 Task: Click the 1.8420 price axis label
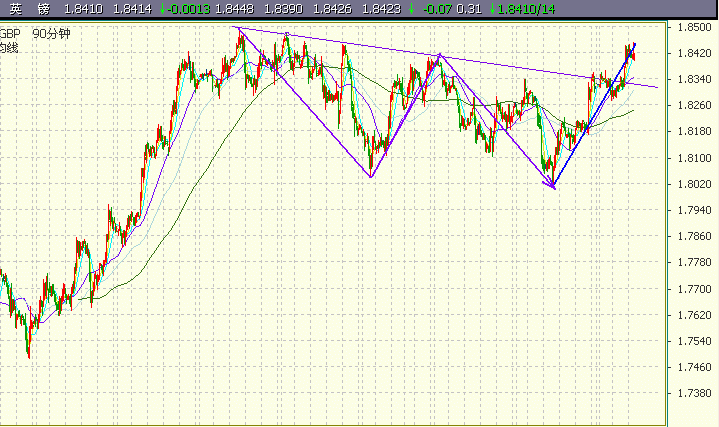click(694, 53)
